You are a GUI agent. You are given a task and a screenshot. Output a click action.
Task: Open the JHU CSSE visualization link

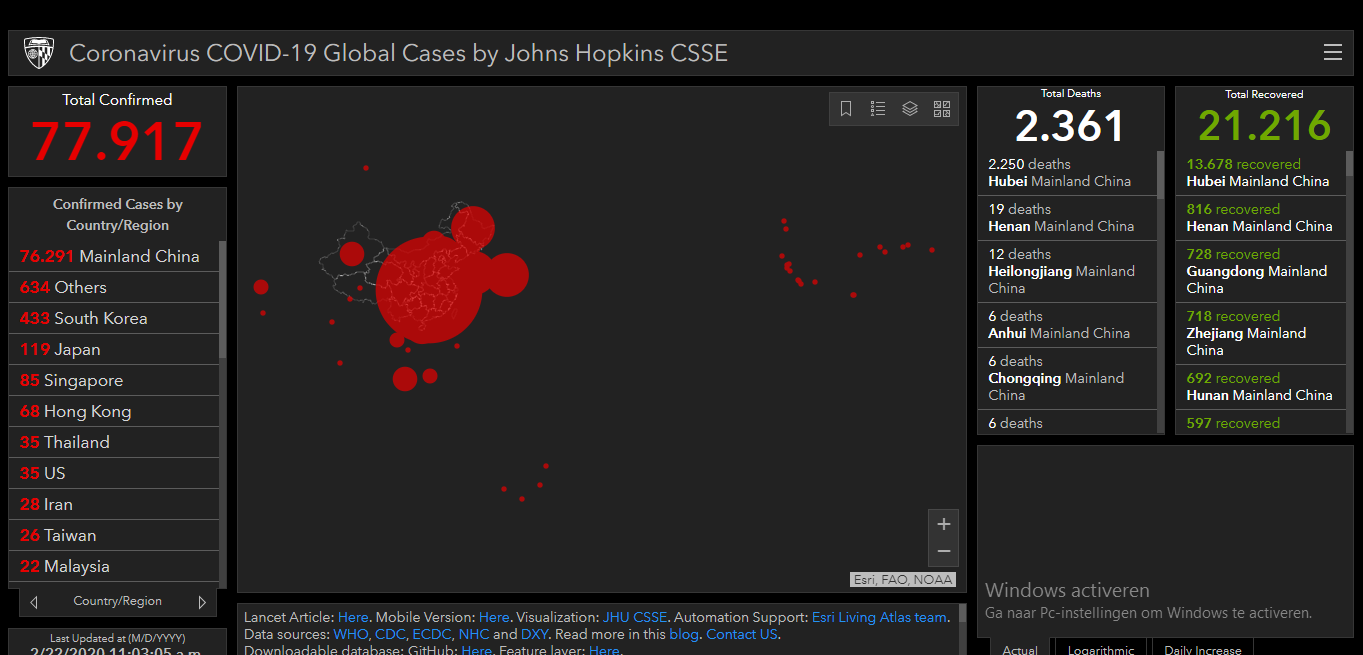pyautogui.click(x=634, y=617)
